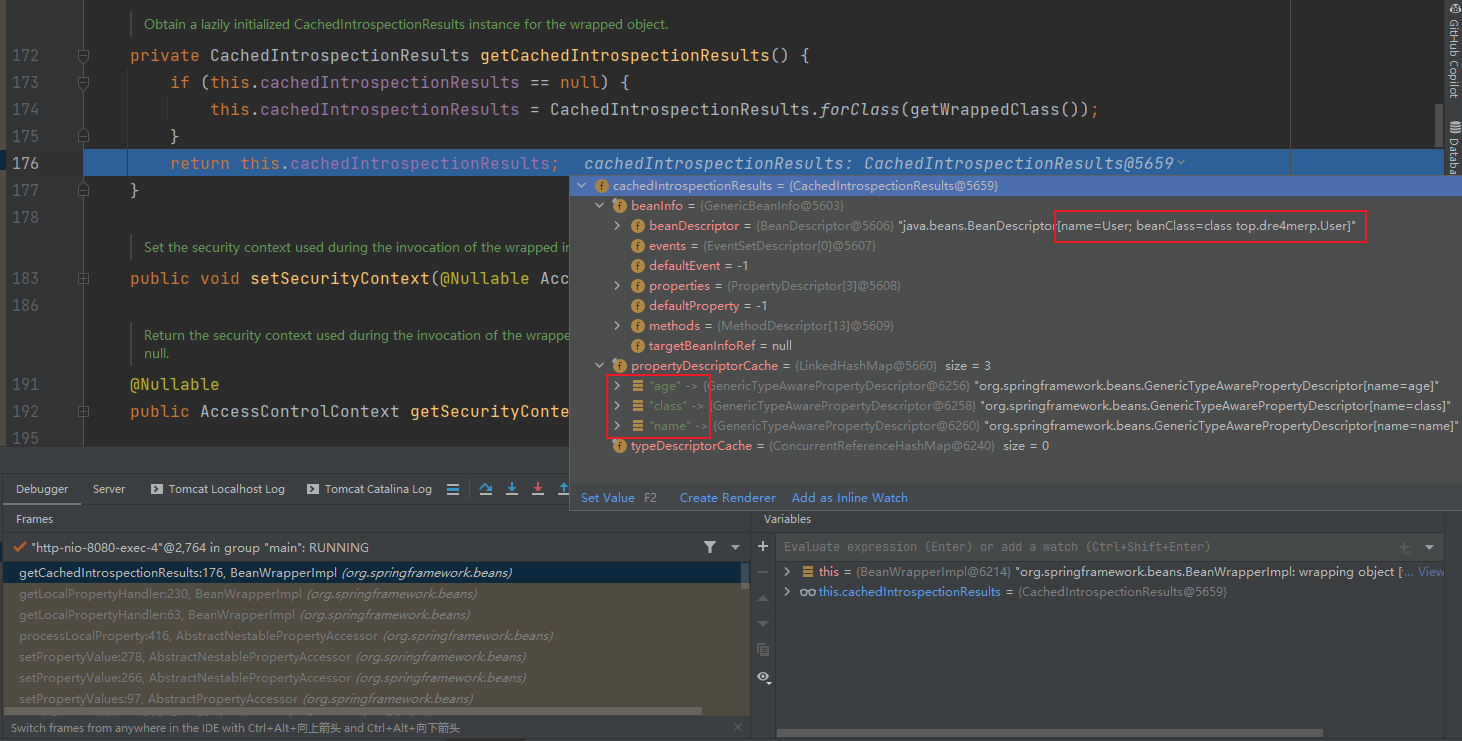Open the GitHub Copilot side panel
Viewport: 1462px width, 741px height.
[x=1453, y=50]
